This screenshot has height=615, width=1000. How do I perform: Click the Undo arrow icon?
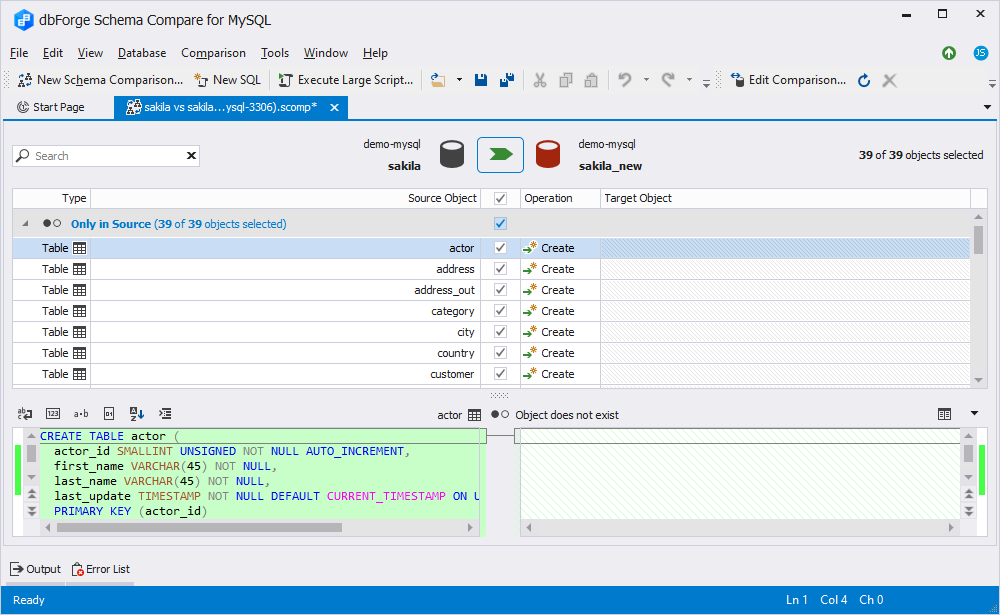pos(625,80)
